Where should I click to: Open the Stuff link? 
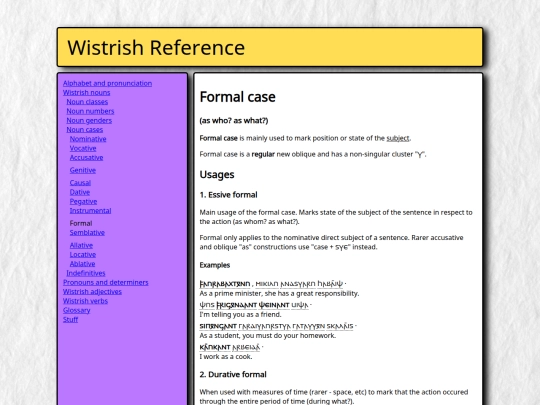70,320
